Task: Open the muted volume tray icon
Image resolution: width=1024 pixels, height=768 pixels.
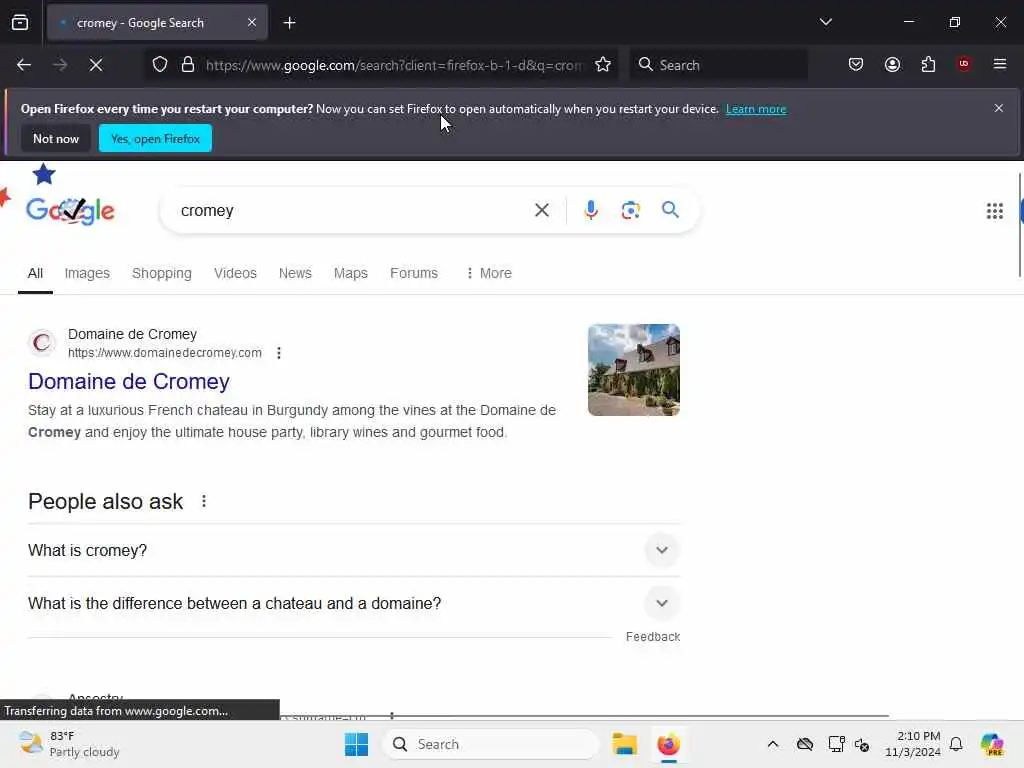Action: pos(862,744)
